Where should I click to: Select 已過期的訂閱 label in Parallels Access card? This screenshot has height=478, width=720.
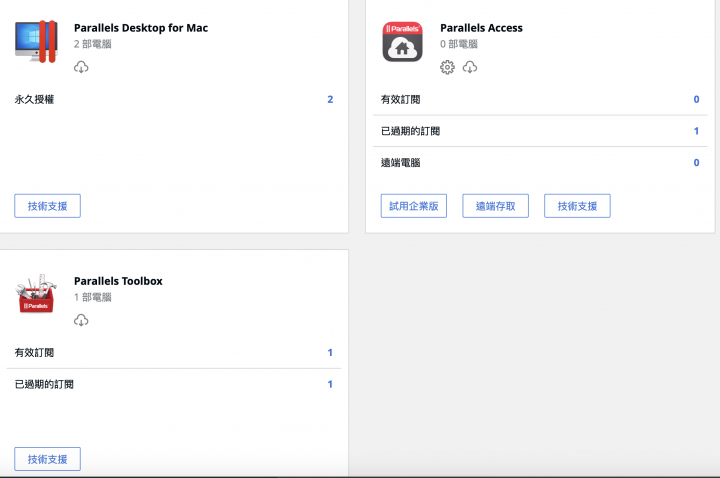(x=411, y=131)
